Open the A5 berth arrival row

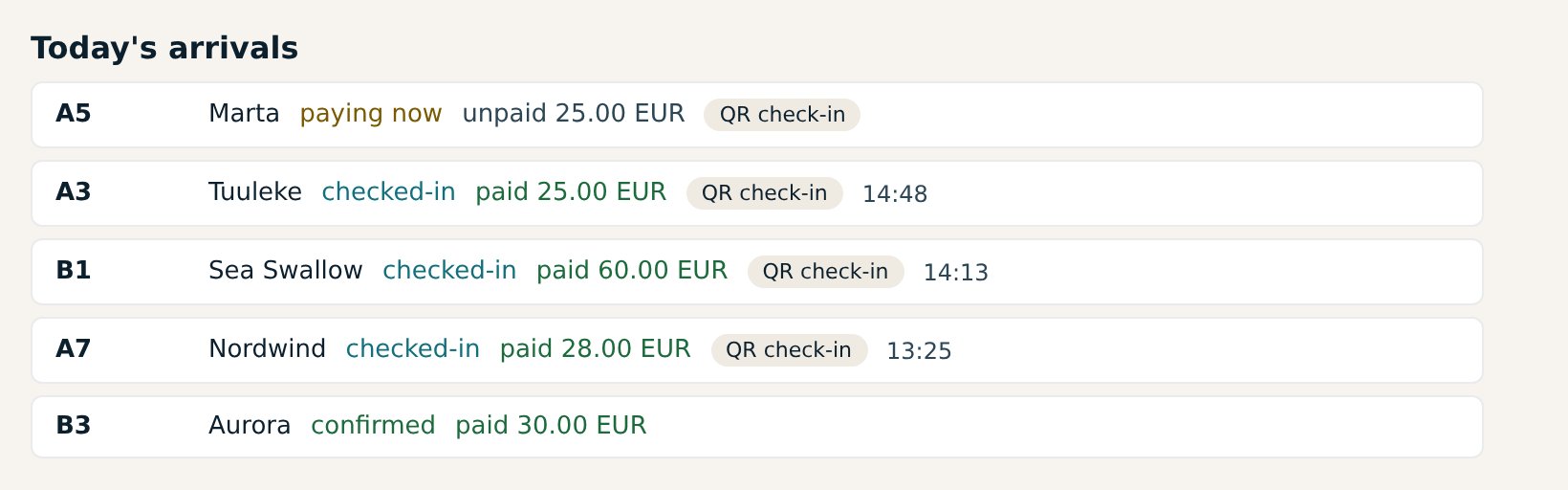[x=757, y=115]
